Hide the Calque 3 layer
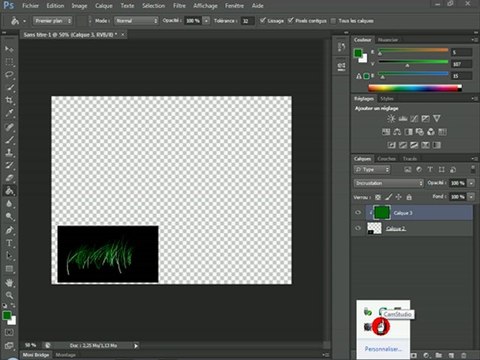The image size is (480, 360). click(x=358, y=213)
